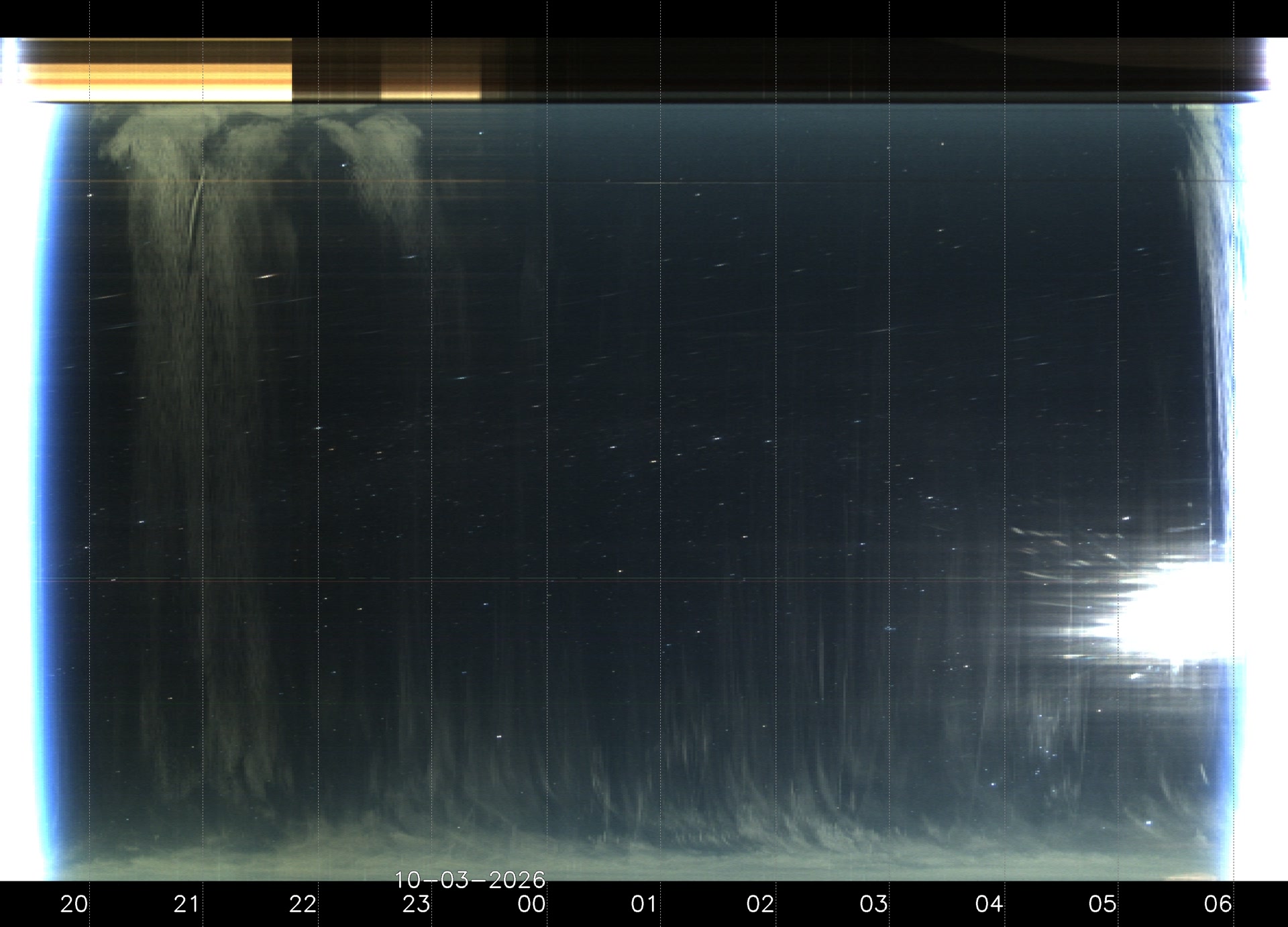Click the '23' hour label
Screen dimensions: 1288x927
[416, 904]
